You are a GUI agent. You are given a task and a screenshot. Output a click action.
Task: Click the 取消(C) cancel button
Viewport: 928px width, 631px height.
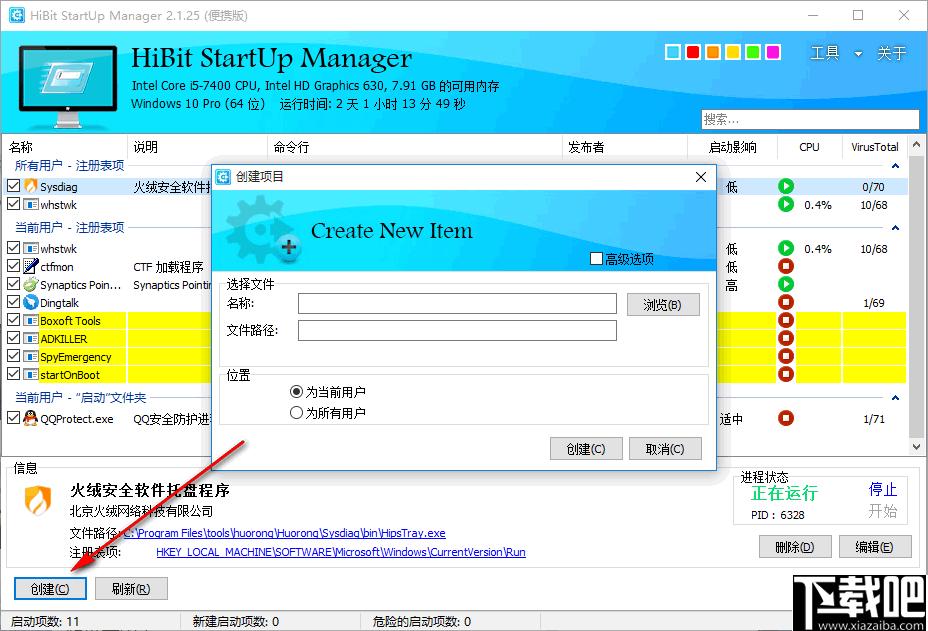665,449
